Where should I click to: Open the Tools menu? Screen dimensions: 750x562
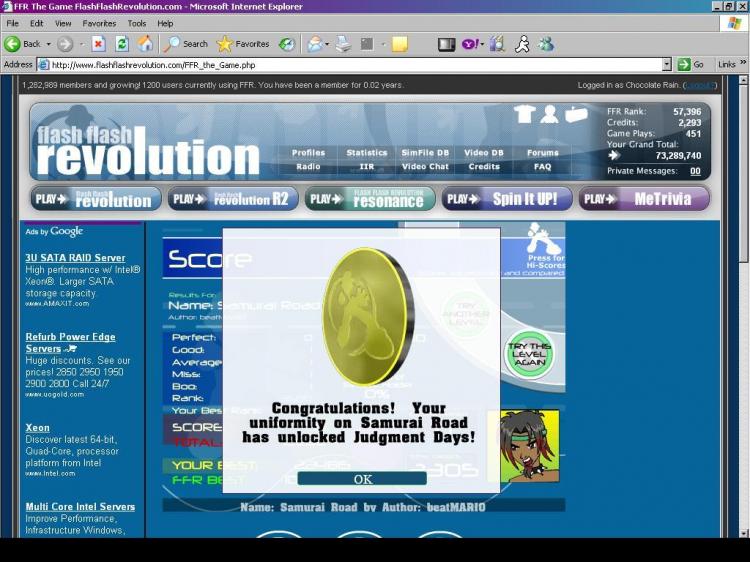(x=137, y=23)
